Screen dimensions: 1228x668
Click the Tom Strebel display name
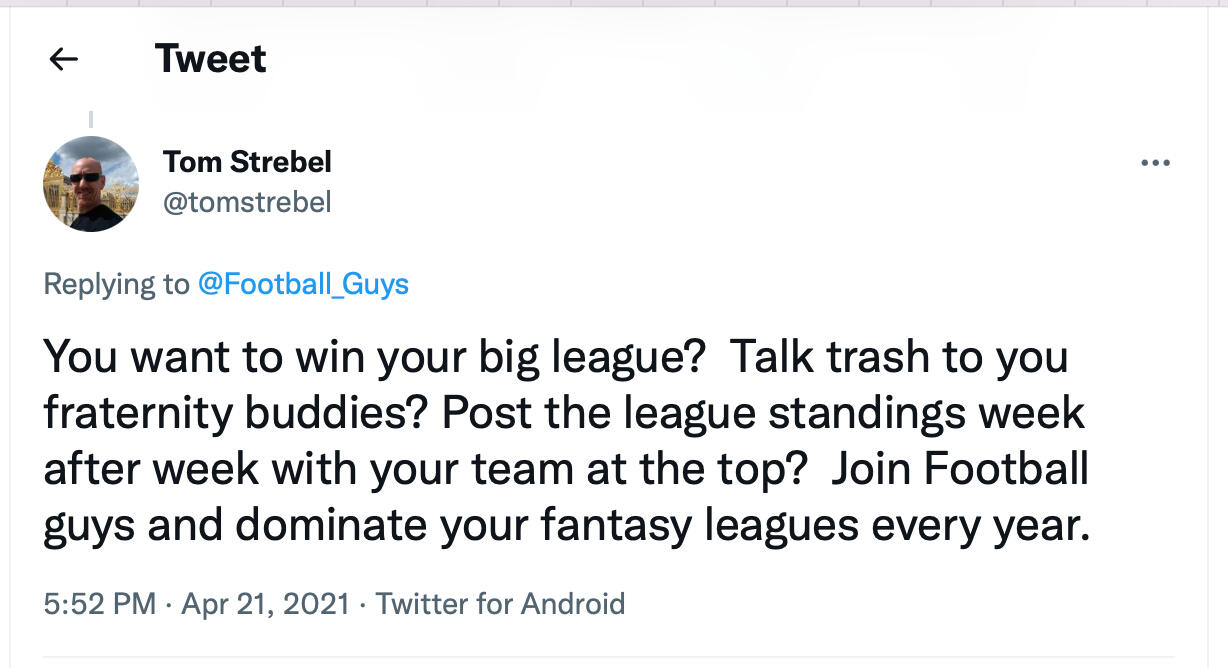[247, 161]
